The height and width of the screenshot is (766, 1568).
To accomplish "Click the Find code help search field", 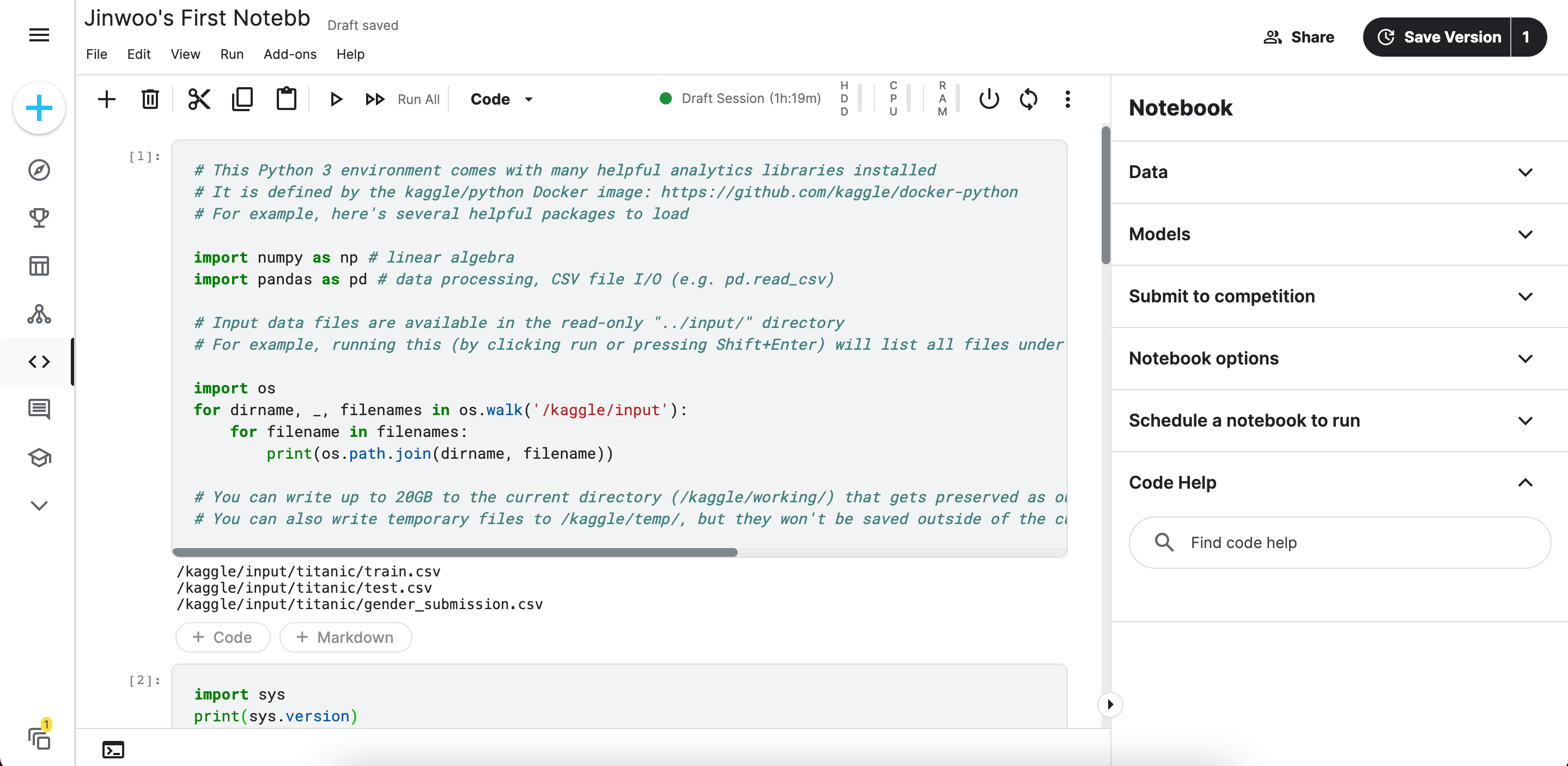I will 1340,543.
